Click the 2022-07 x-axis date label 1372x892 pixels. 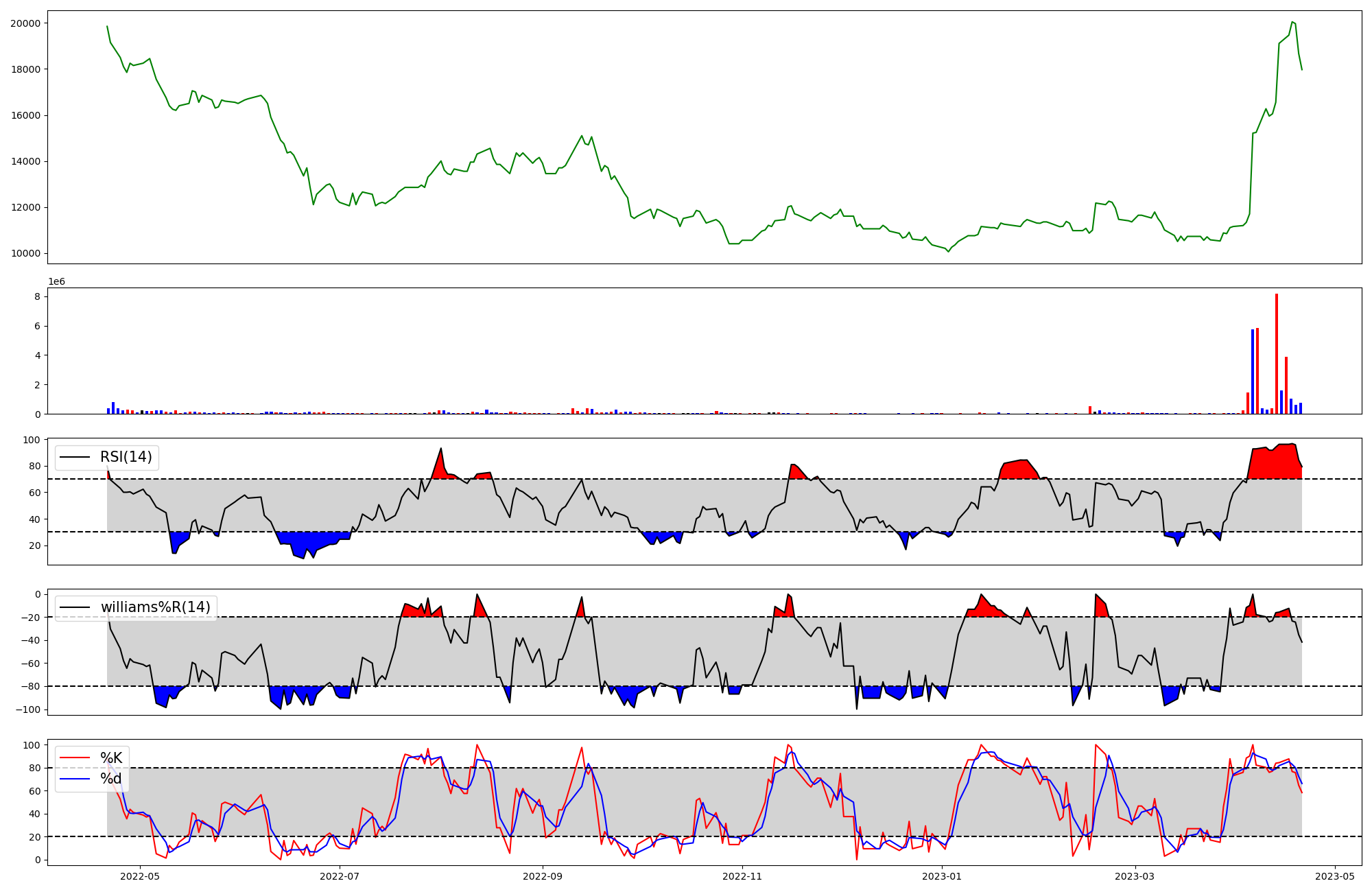pyautogui.click(x=340, y=876)
